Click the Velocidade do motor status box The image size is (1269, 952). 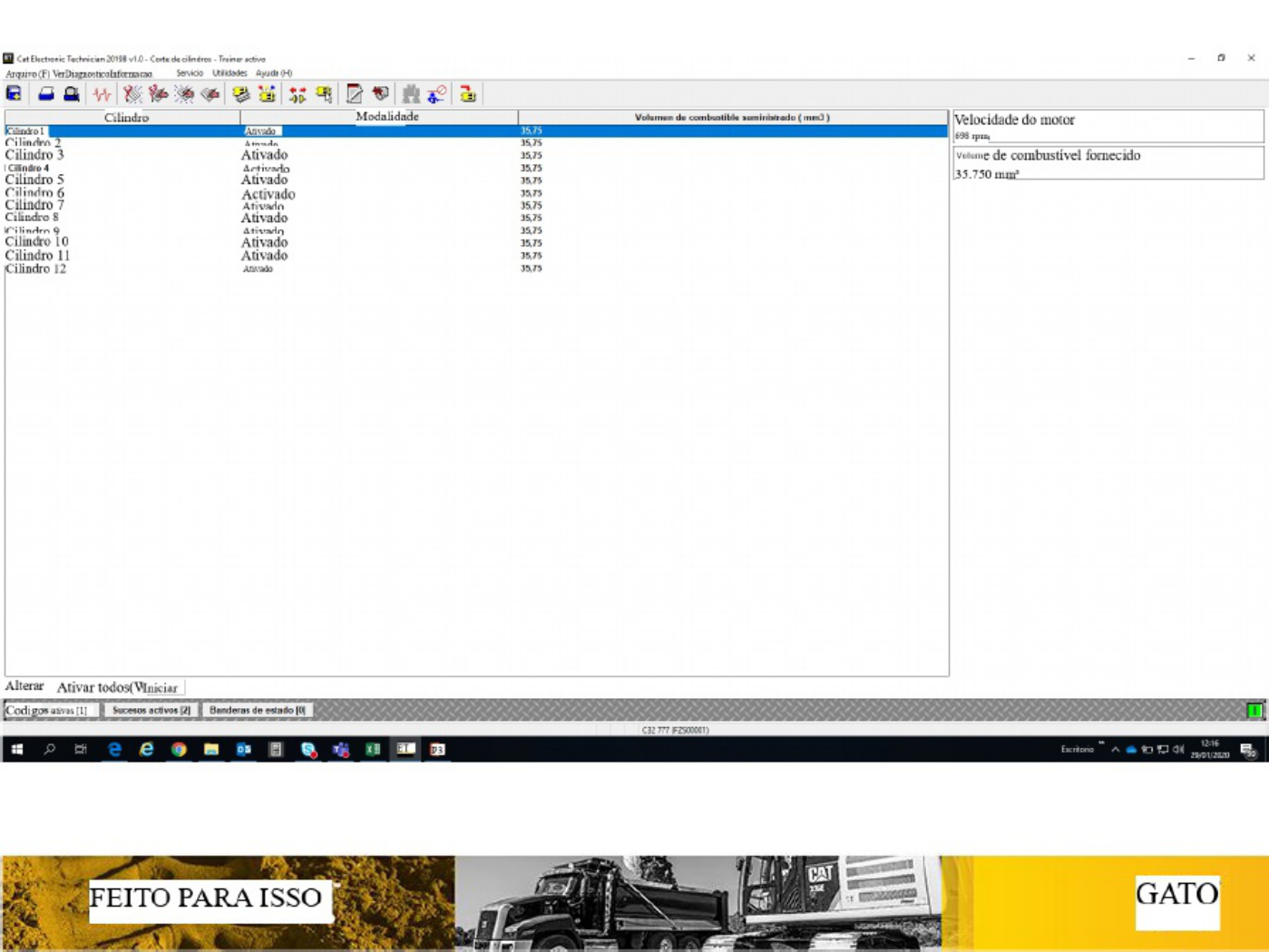1108,126
